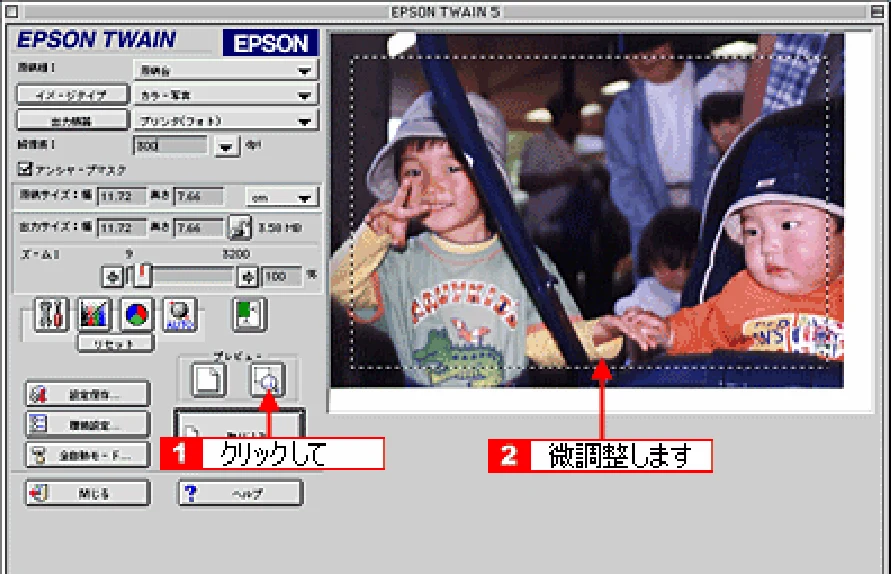
Task: Open the tone correction histogram tool
Action: pos(94,314)
